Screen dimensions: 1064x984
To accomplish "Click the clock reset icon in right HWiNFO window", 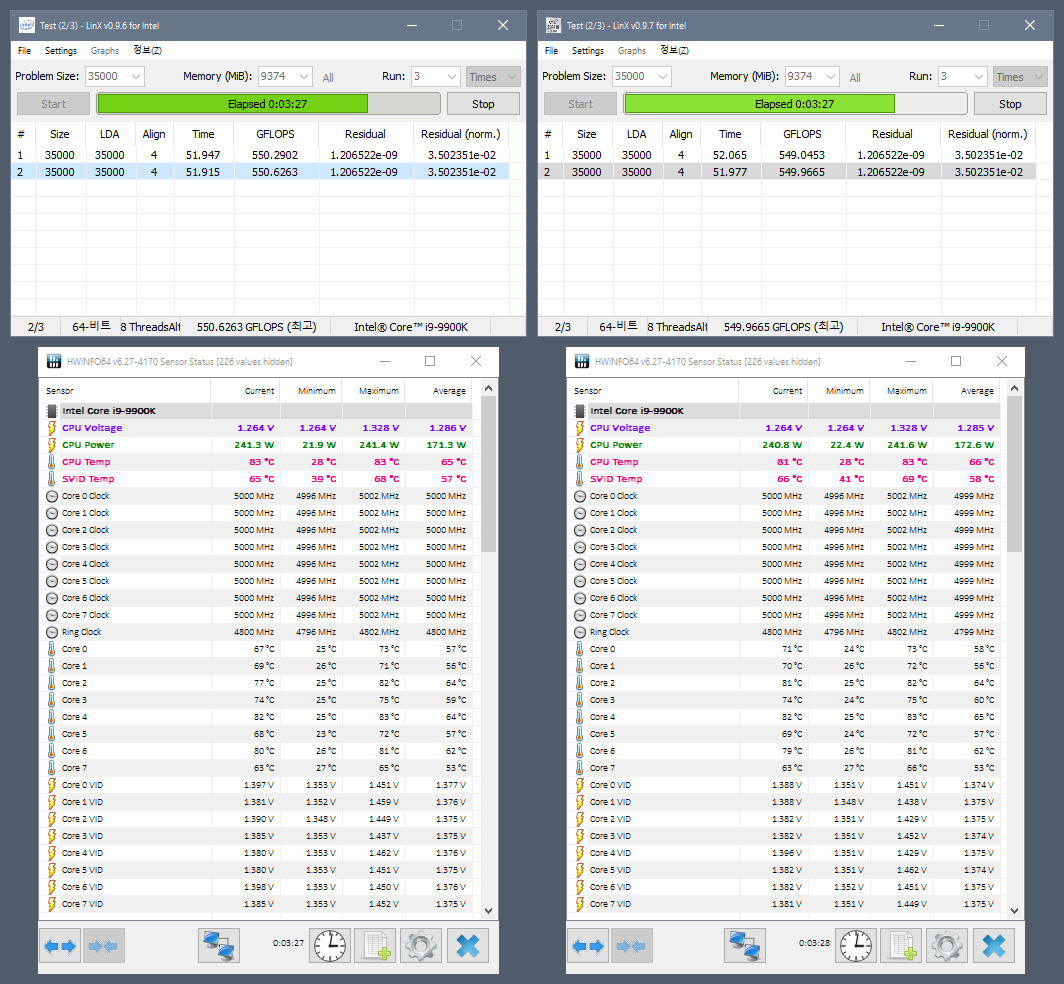I will pos(856,945).
